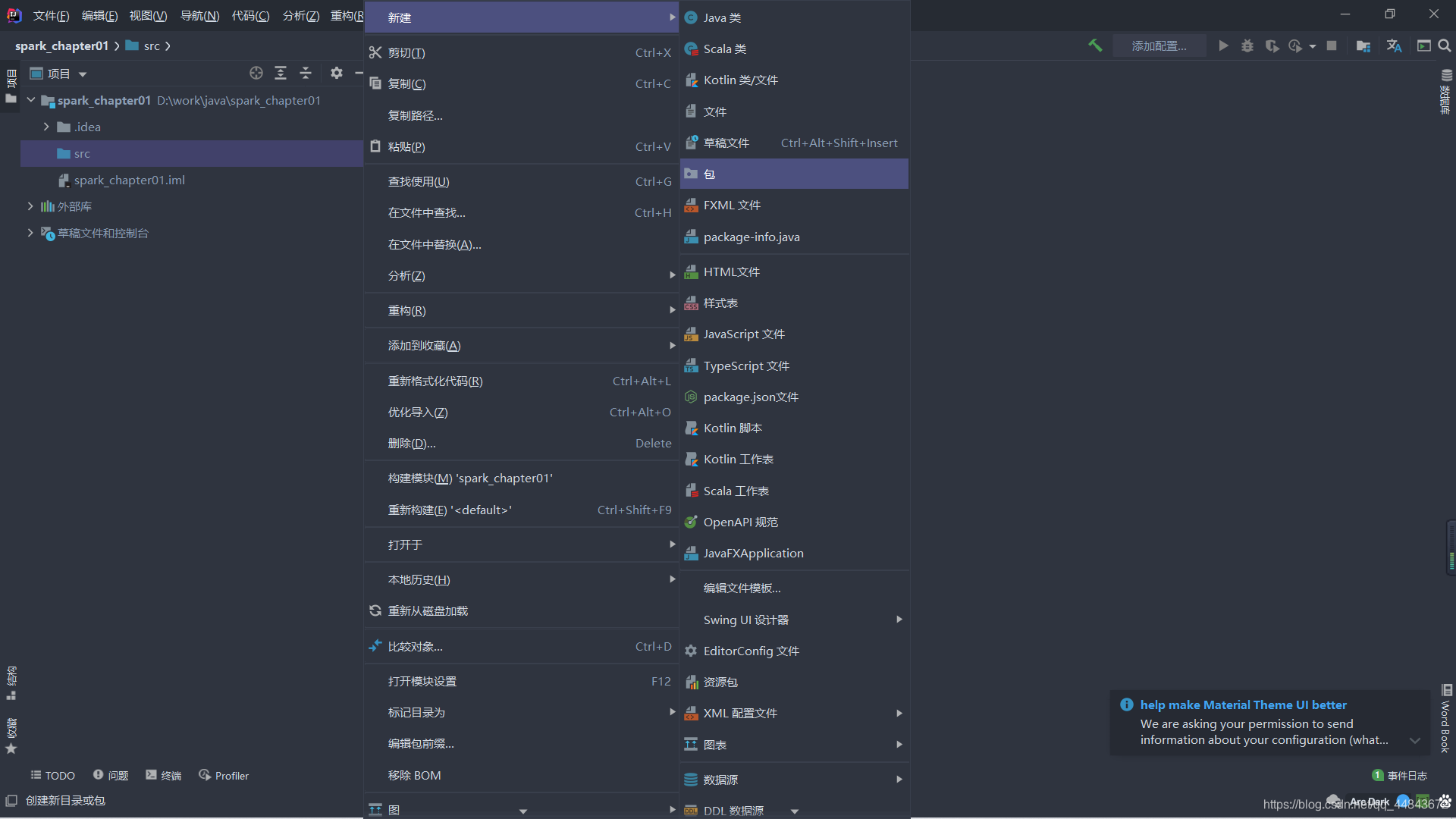Click 剪切(T) cut menu item
This screenshot has height=819, width=1456.
(521, 52)
